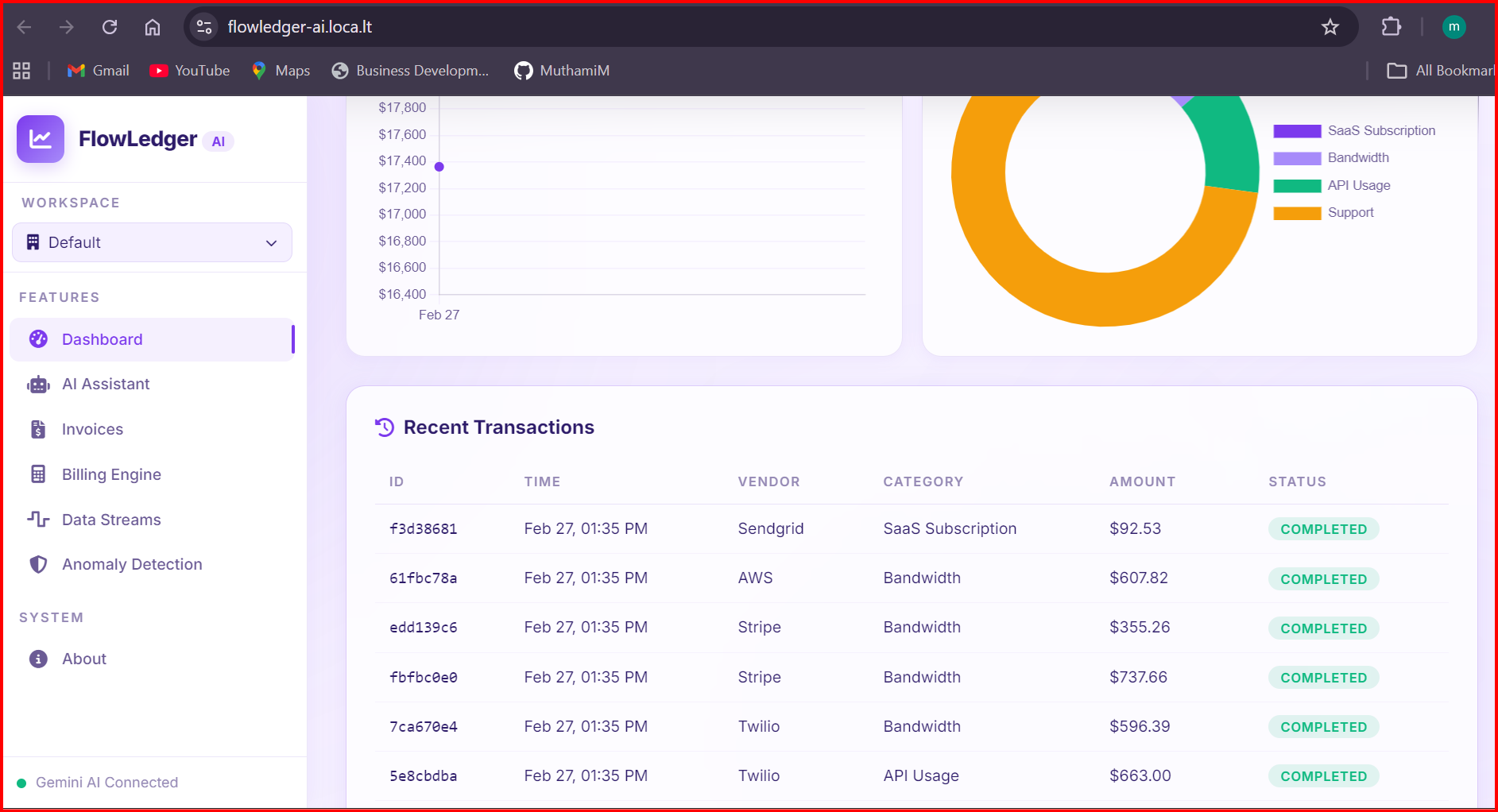Click transaction ID edd139c6
The height and width of the screenshot is (812, 1498).
[x=424, y=628]
